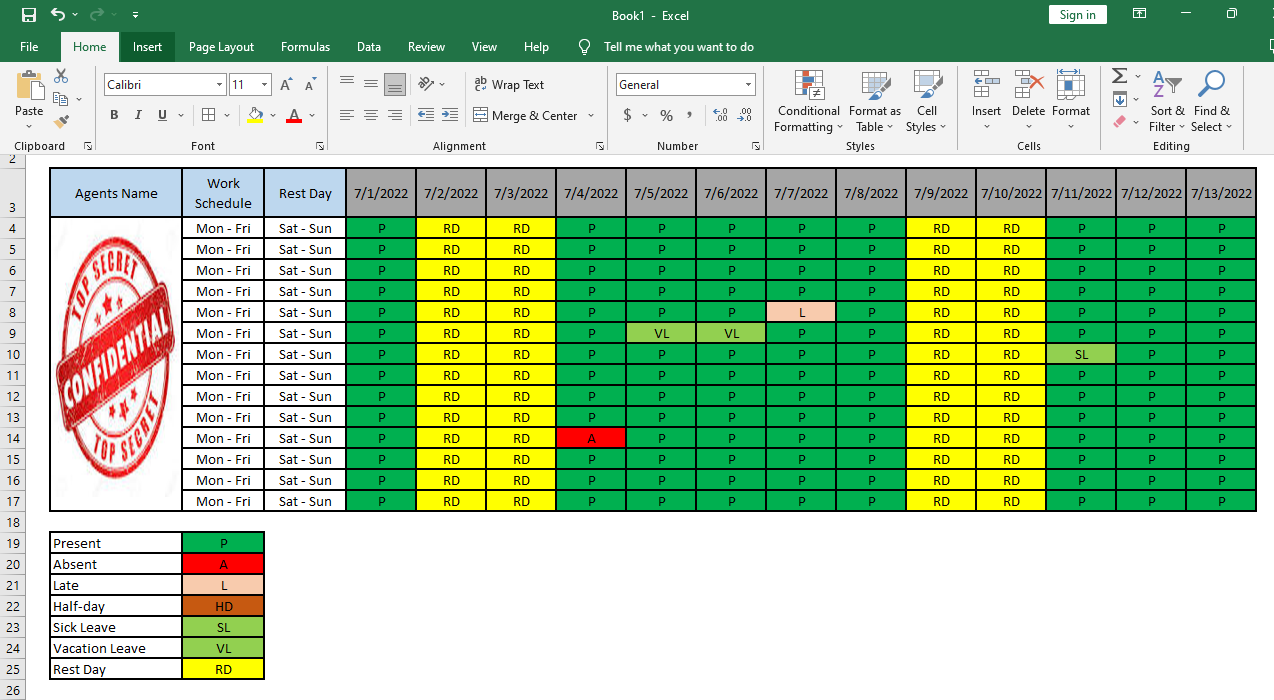Decrease font size with the smaller A icon

point(311,85)
